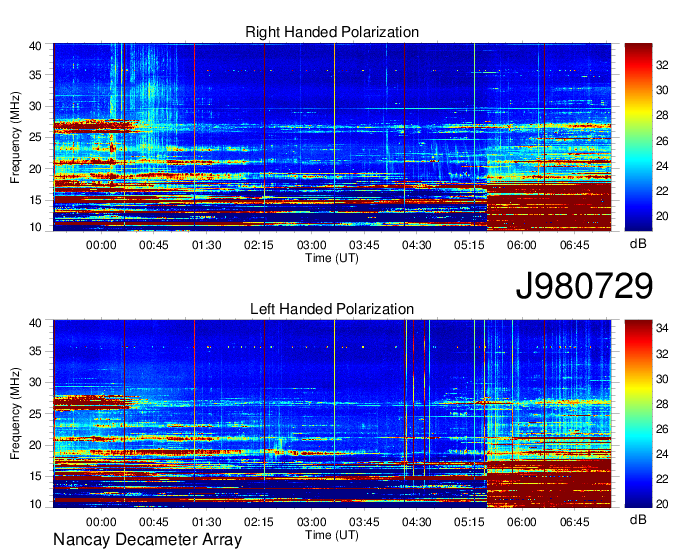The width and height of the screenshot is (680, 552).
Task: Click the right-handed panel's color scale bar
Action: (638, 137)
